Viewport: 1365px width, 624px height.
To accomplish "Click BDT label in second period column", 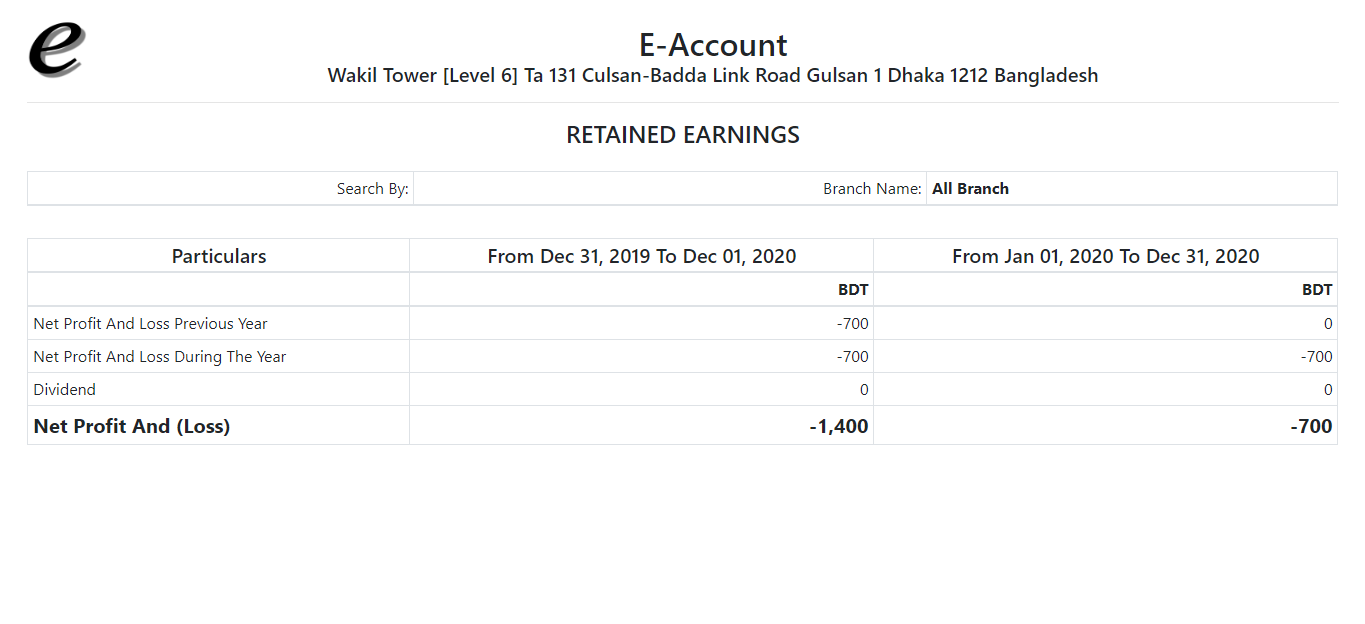I will (x=1316, y=290).
